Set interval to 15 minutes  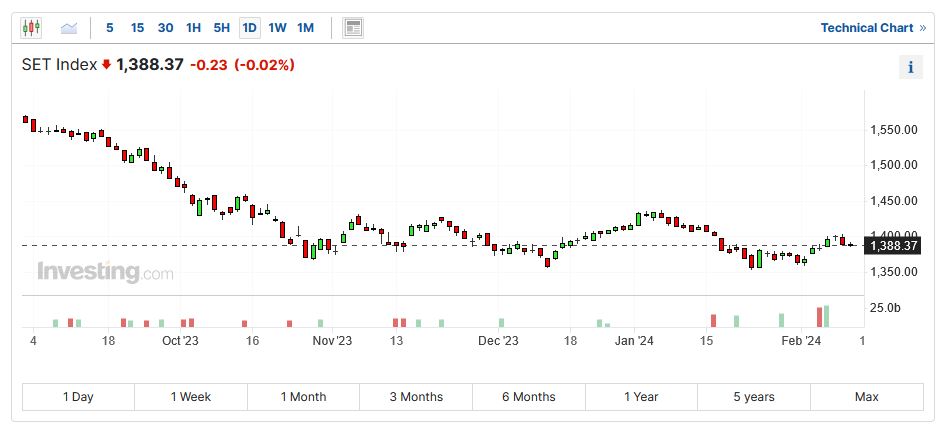click(x=138, y=28)
